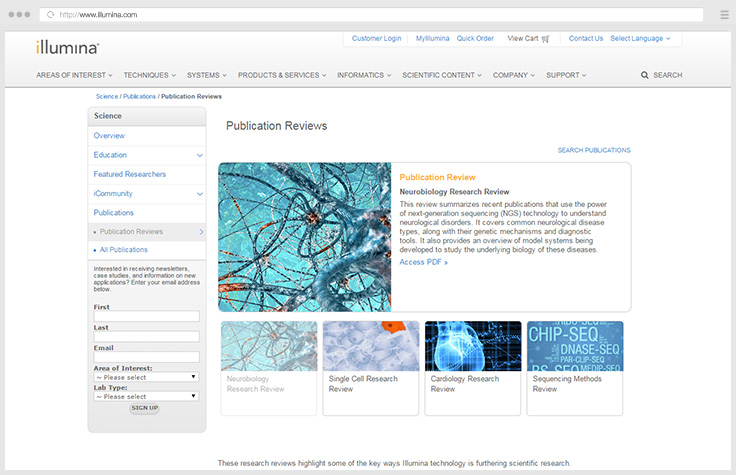The image size is (736, 475).
Task: Select the Sequencing Methods Review thumbnail
Action: pyautogui.click(x=574, y=346)
